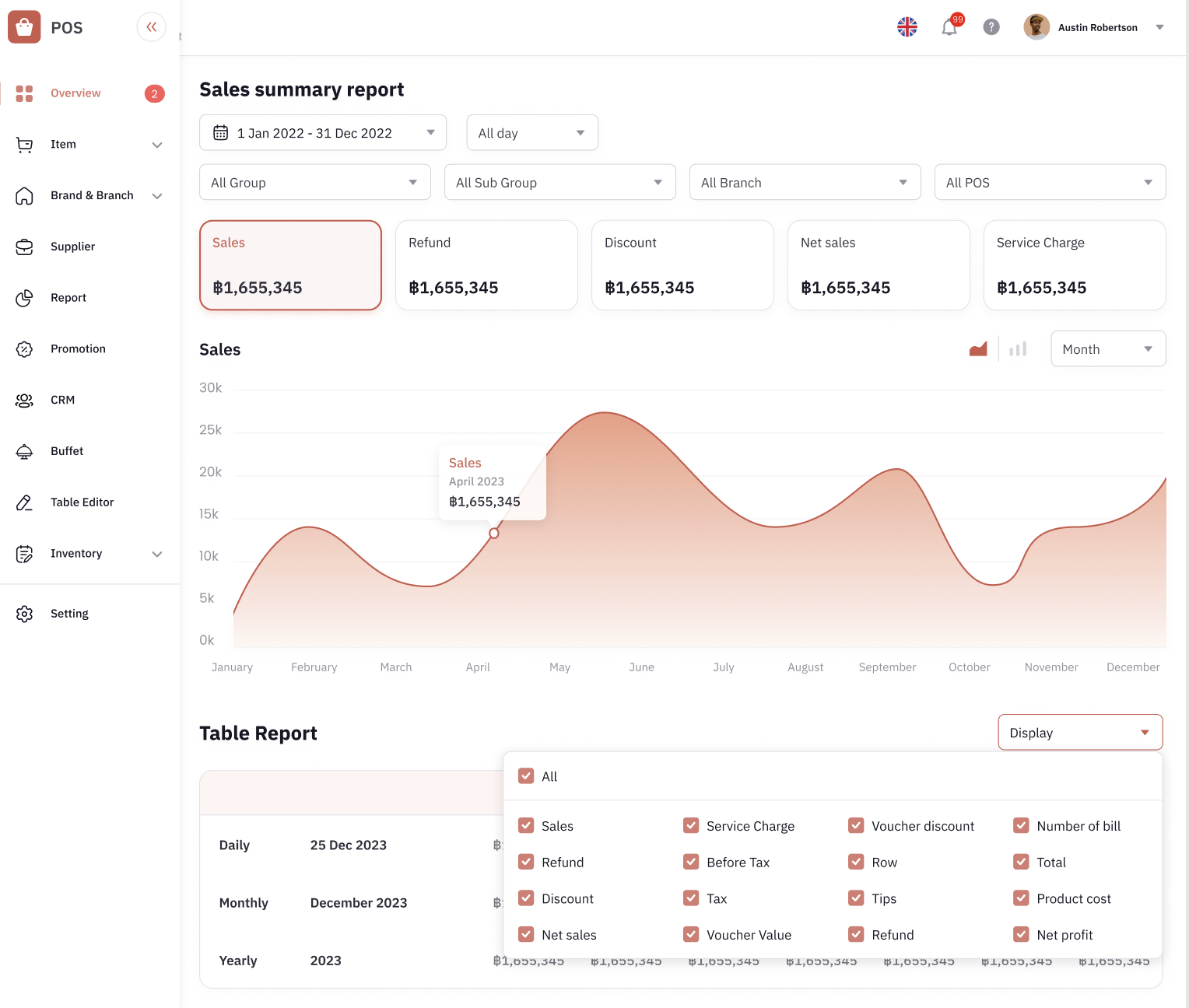
Task: Click the Table Editor pencil icon
Action: click(x=24, y=502)
